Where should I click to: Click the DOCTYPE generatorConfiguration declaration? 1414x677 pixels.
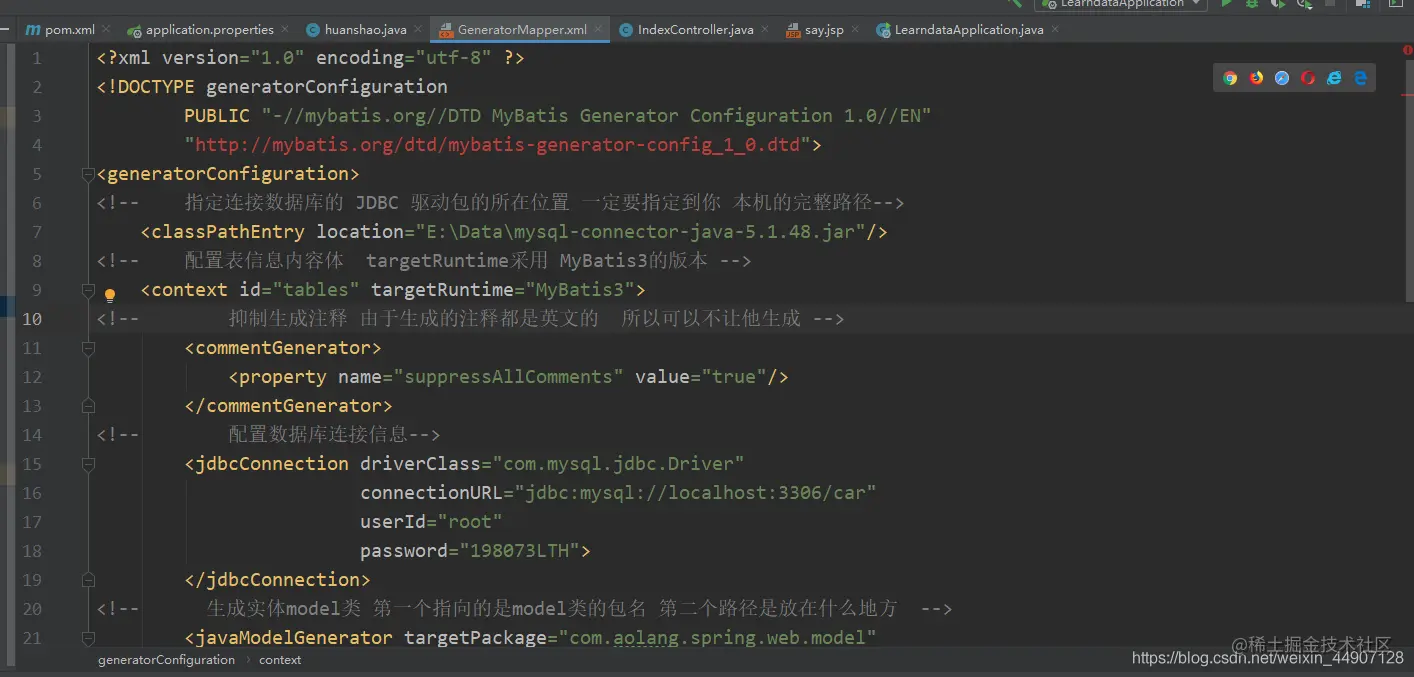click(272, 87)
